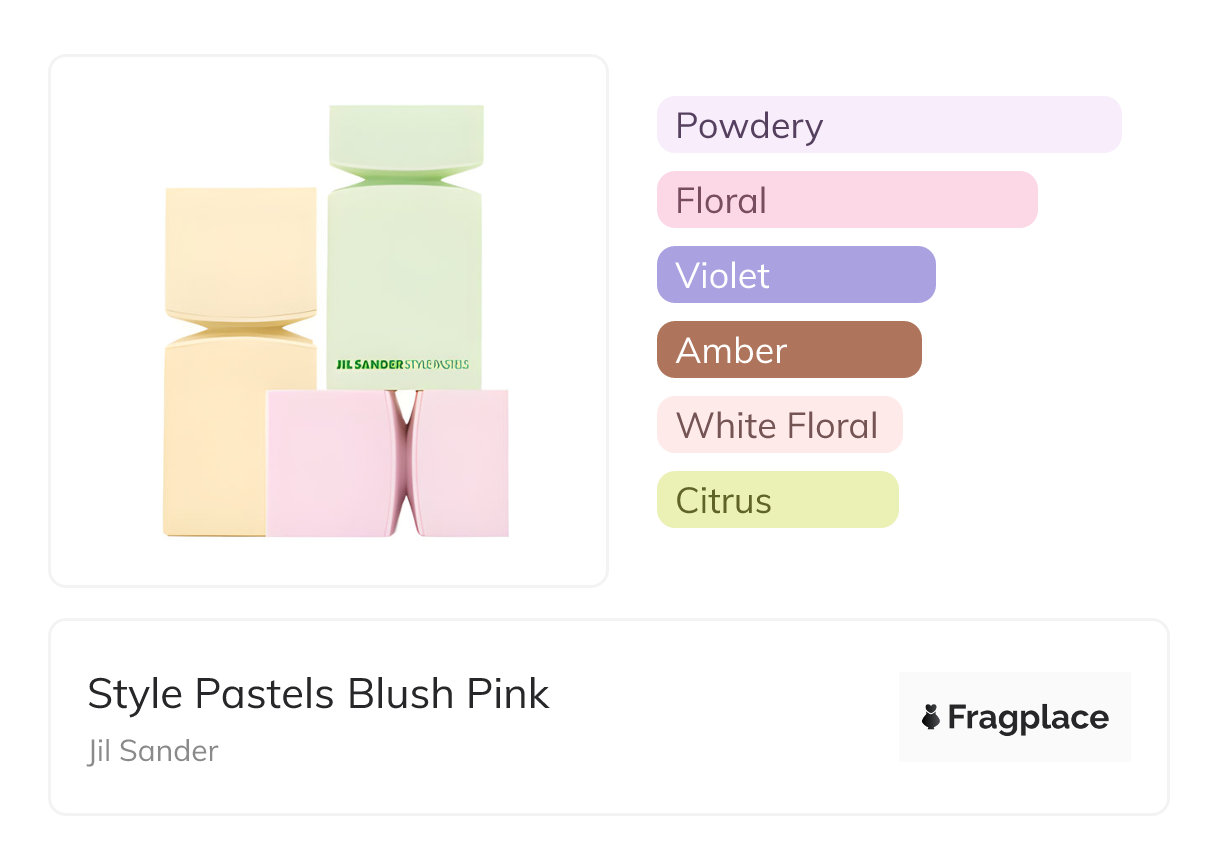Click the green bottle's cap
Image resolution: width=1218 pixels, height=864 pixels.
pos(406,135)
